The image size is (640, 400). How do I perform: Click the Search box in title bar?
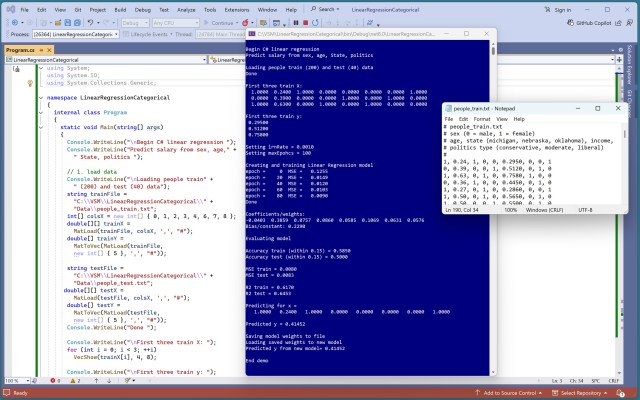coord(324,9)
